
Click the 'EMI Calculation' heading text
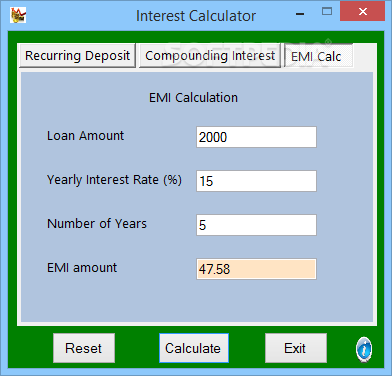pos(193,98)
